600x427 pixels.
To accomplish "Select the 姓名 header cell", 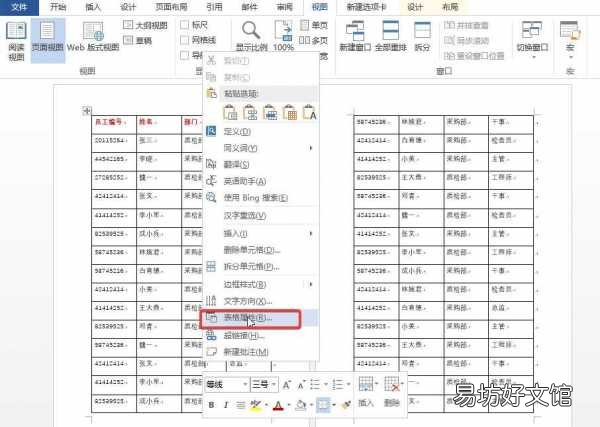I will [x=159, y=125].
